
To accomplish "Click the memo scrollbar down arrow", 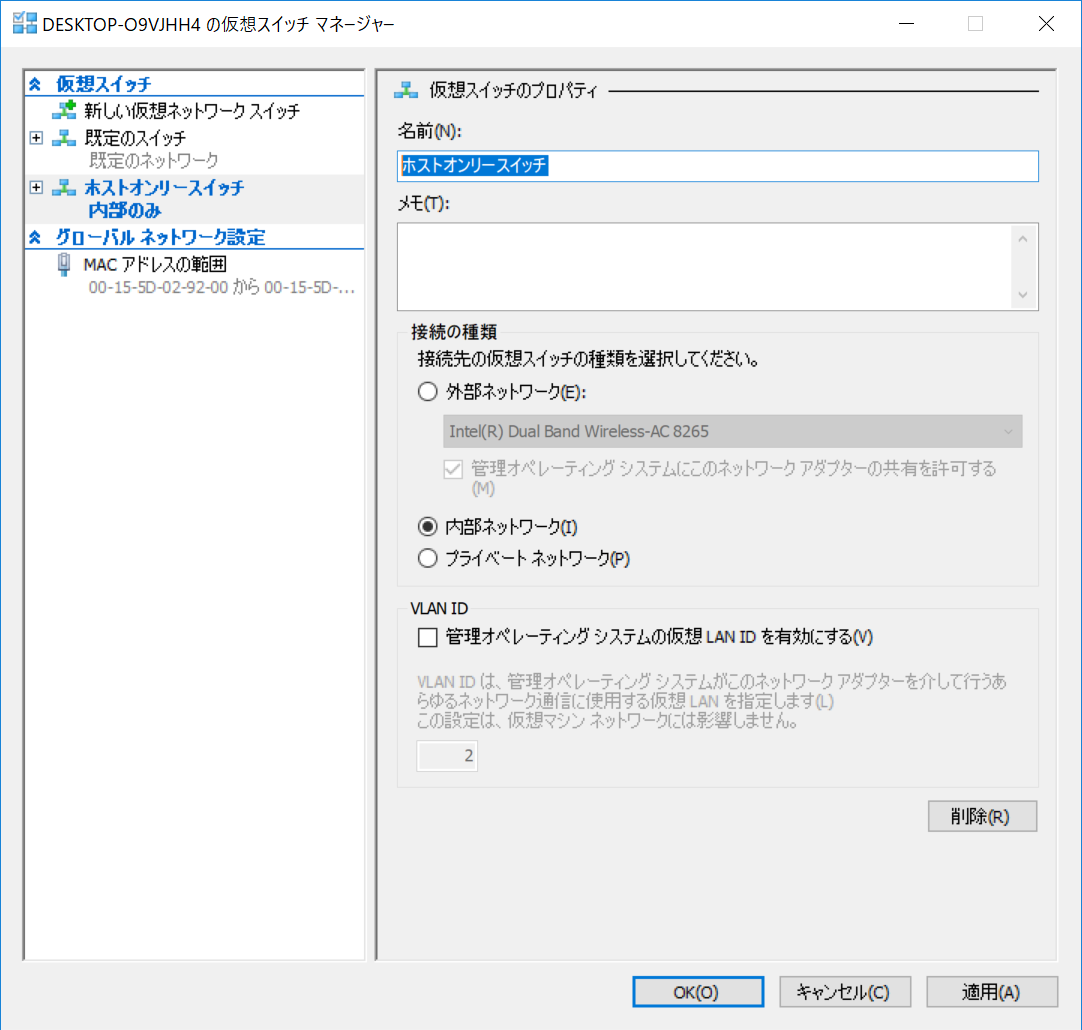I will (1023, 295).
